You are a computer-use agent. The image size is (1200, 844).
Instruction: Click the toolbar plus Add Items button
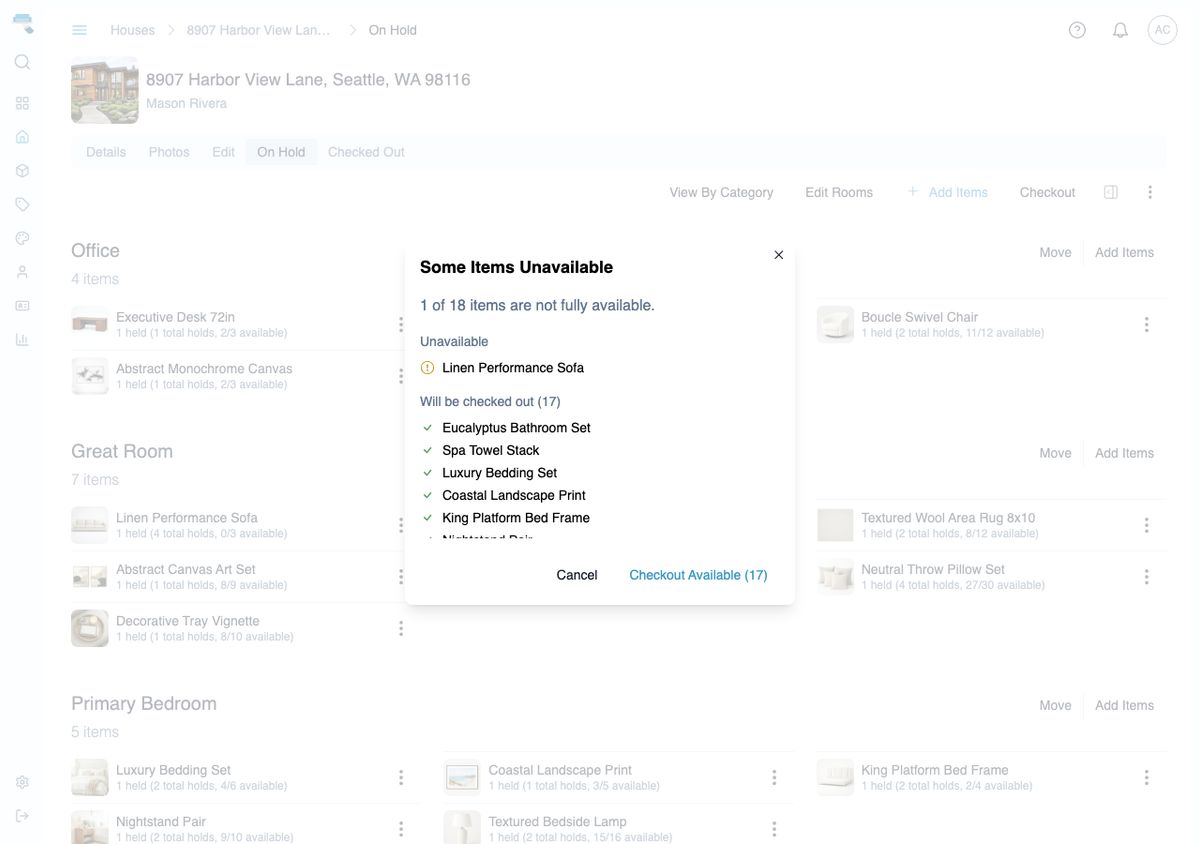947,192
